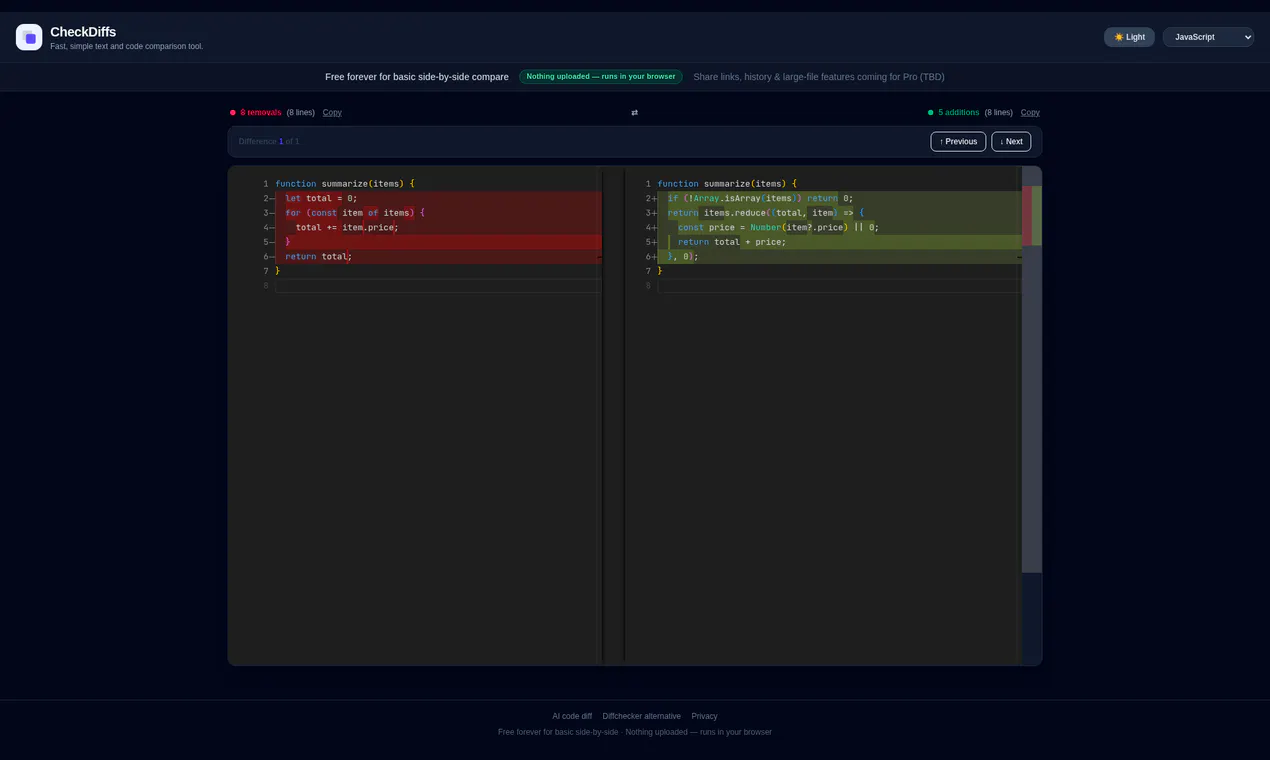Open the Privacy footer link
The image size is (1270, 760).
(x=704, y=716)
